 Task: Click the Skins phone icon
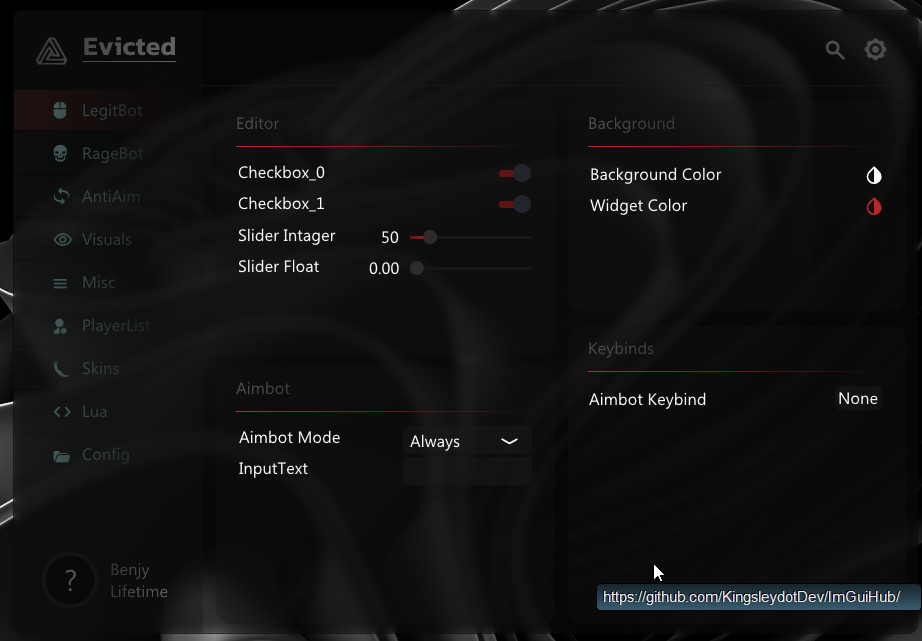point(61,369)
